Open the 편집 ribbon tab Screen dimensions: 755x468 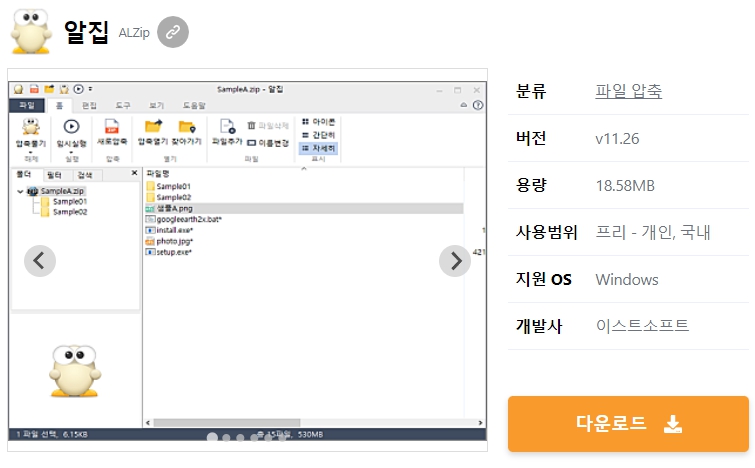89,105
